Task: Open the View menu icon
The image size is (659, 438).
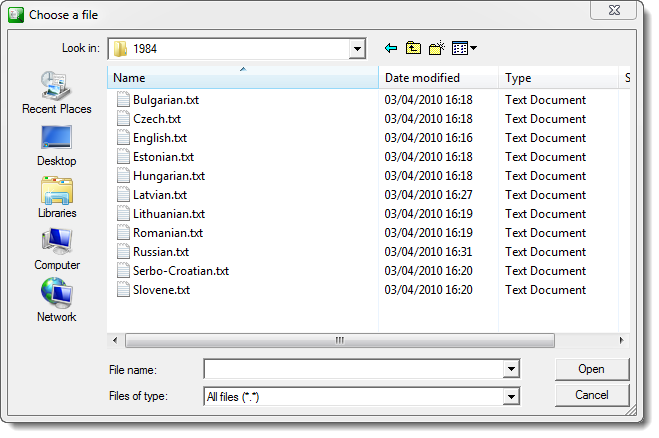Action: (x=464, y=48)
